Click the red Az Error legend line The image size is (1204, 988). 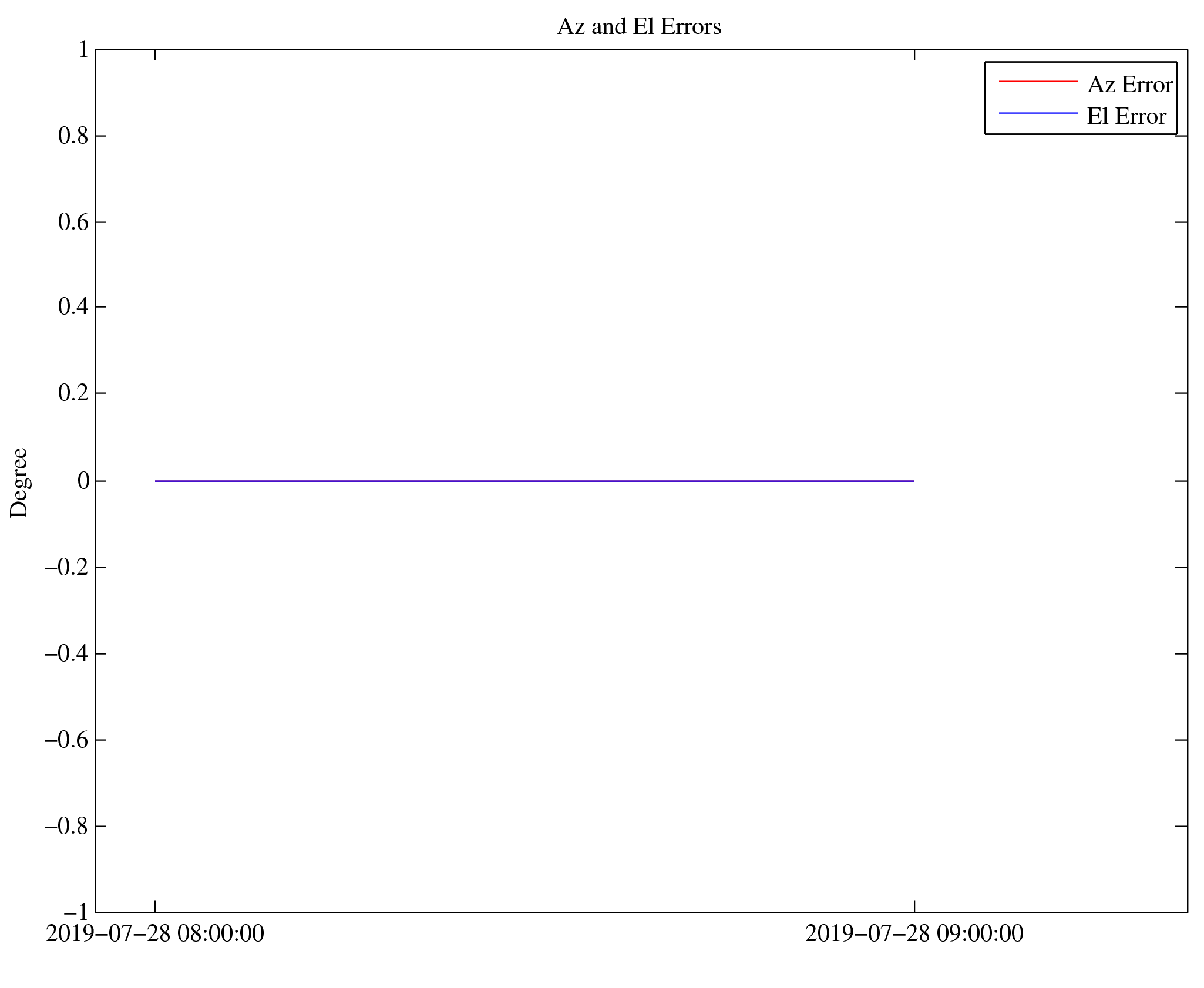tap(1038, 81)
